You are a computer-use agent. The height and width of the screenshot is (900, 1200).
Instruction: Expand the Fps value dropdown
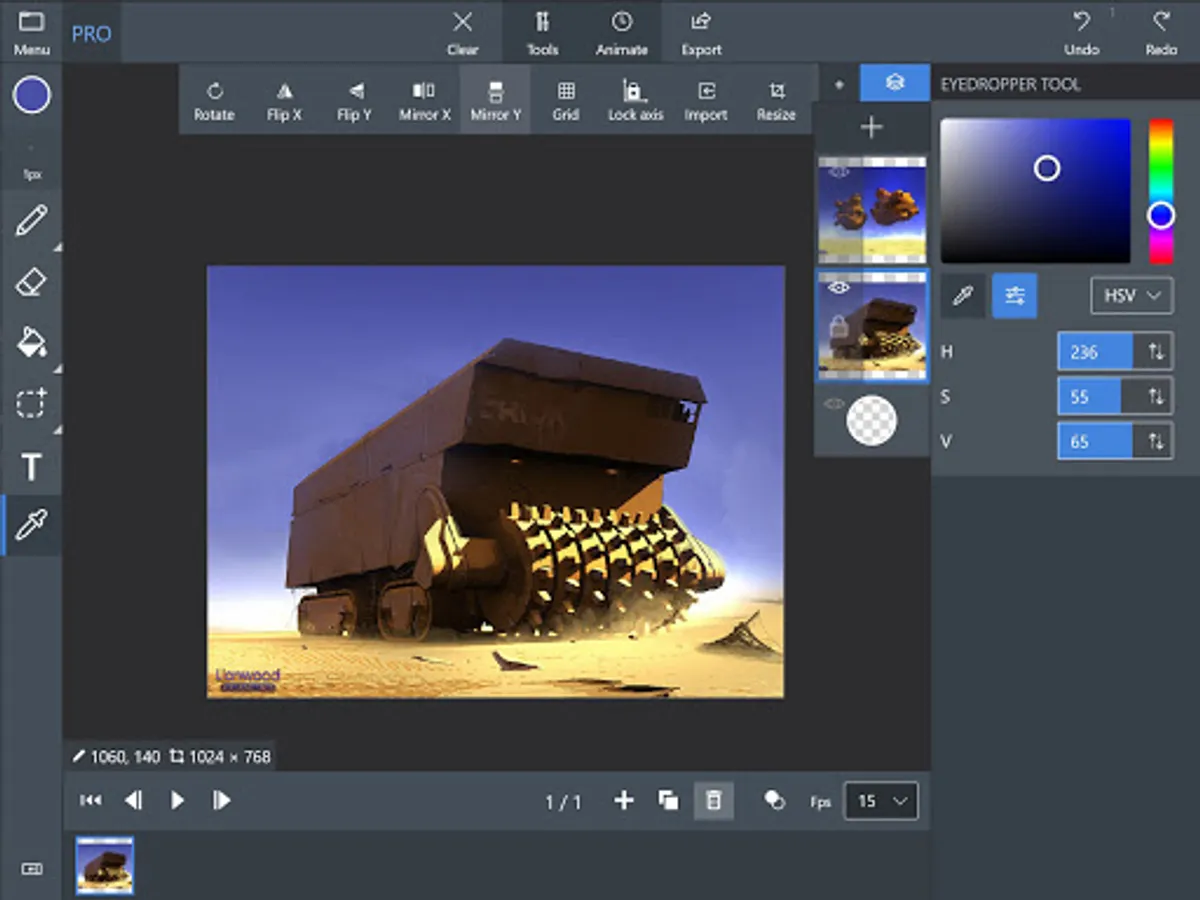[881, 801]
